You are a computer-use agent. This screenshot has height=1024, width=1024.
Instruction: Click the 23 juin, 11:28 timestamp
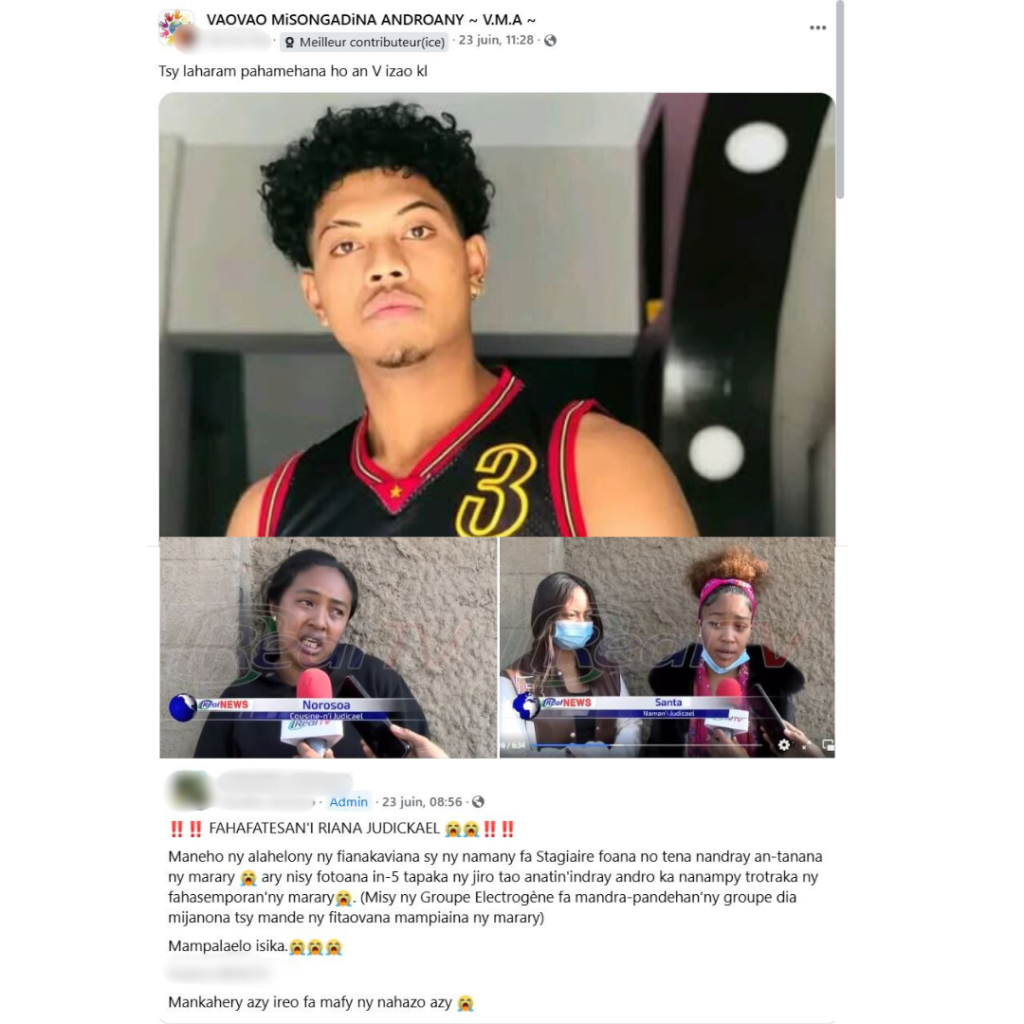496,40
